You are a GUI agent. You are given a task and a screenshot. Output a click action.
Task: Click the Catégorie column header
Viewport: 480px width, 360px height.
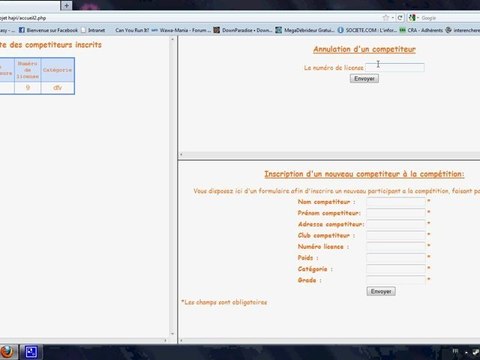[57, 70]
